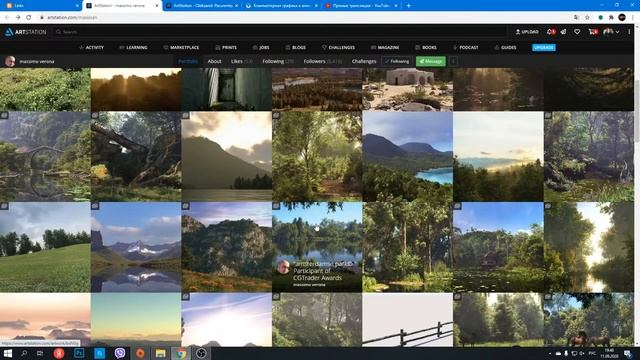The height and width of the screenshot is (360, 640).
Task: Open the ArtStation header three-dot menu
Action: 629,32
